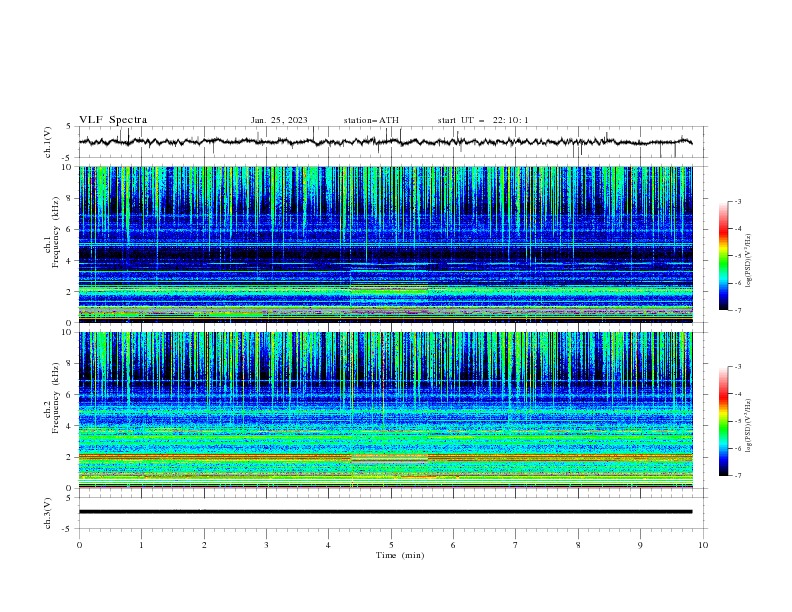Click the "station=ATH" header label
Image resolution: width=792 pixels, height=612 pixels.
[371, 120]
